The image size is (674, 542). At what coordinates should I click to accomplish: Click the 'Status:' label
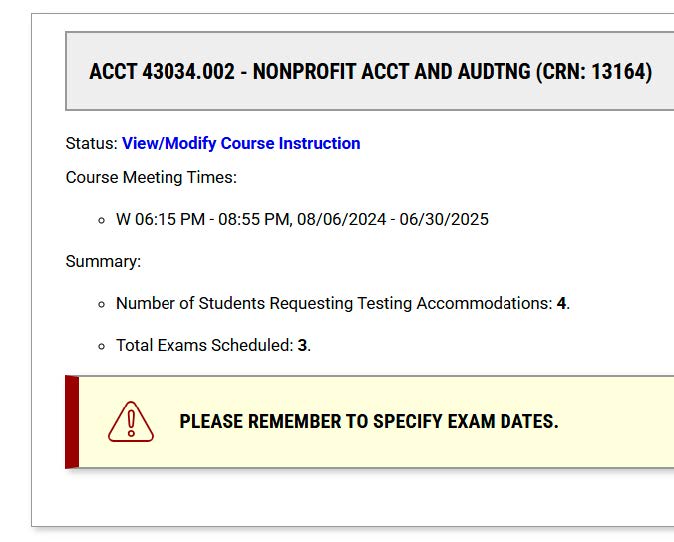click(x=91, y=144)
